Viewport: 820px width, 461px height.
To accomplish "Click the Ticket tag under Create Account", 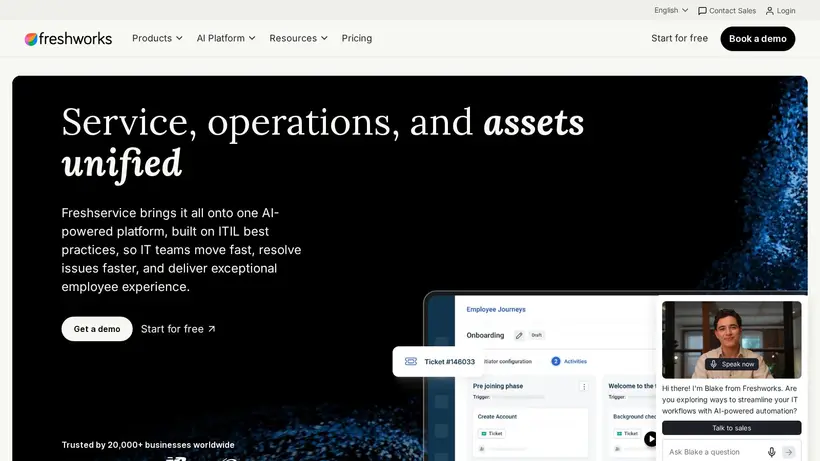I will [492, 433].
